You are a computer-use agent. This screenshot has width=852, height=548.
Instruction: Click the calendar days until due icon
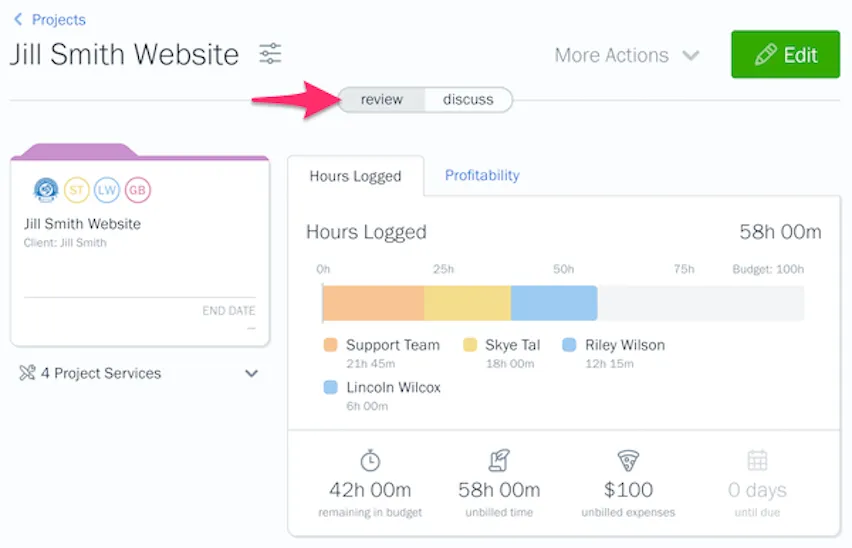click(x=757, y=460)
